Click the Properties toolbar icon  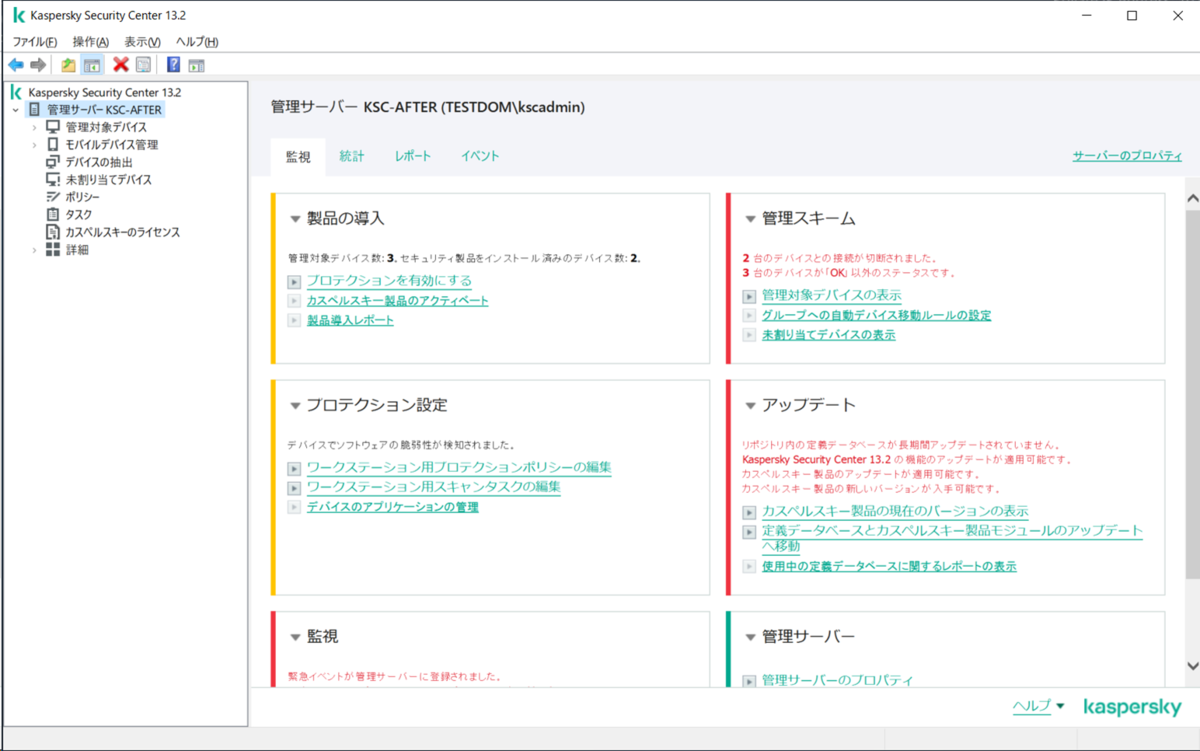coord(143,65)
